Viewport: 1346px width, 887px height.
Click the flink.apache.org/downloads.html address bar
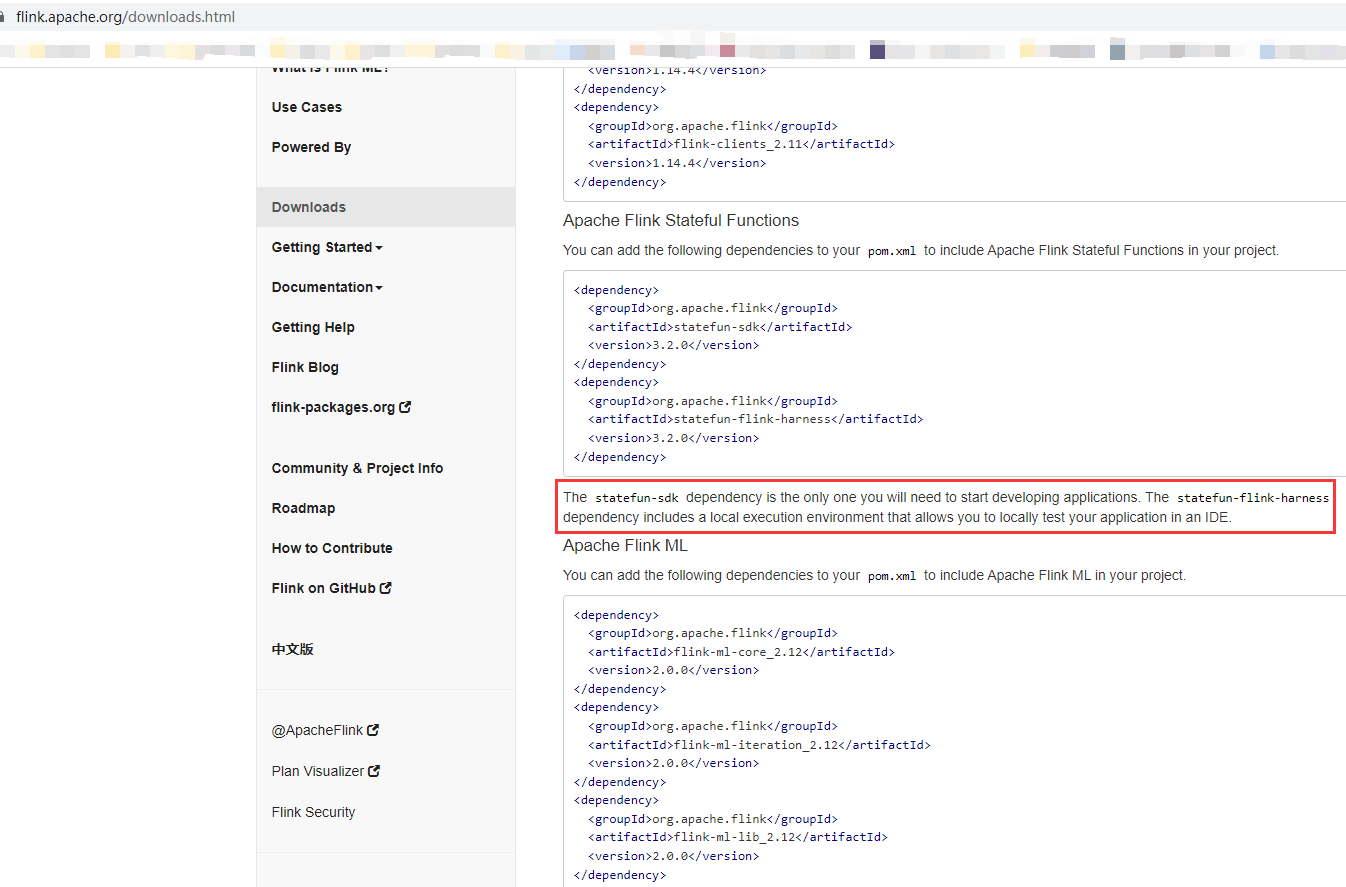125,17
